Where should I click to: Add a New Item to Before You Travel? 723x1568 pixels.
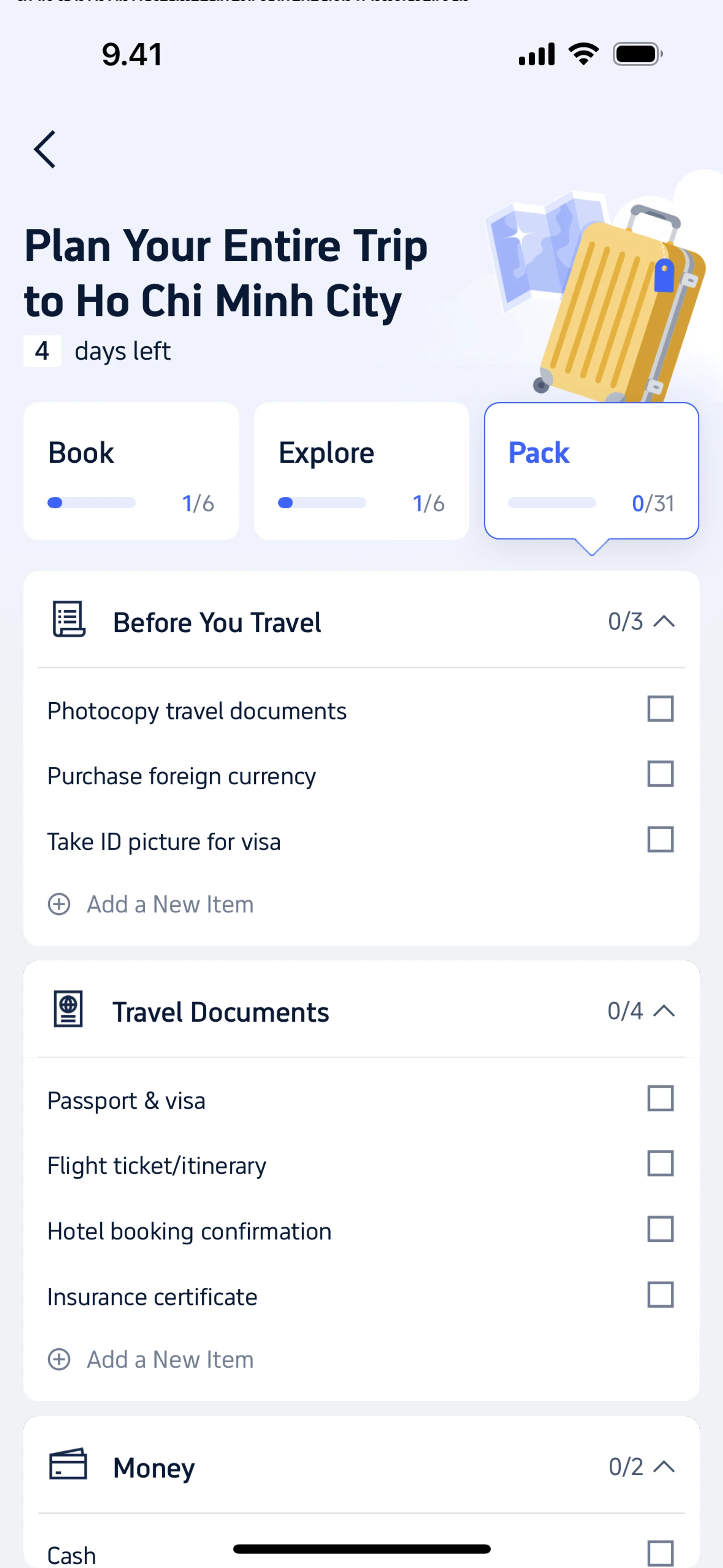(x=170, y=905)
